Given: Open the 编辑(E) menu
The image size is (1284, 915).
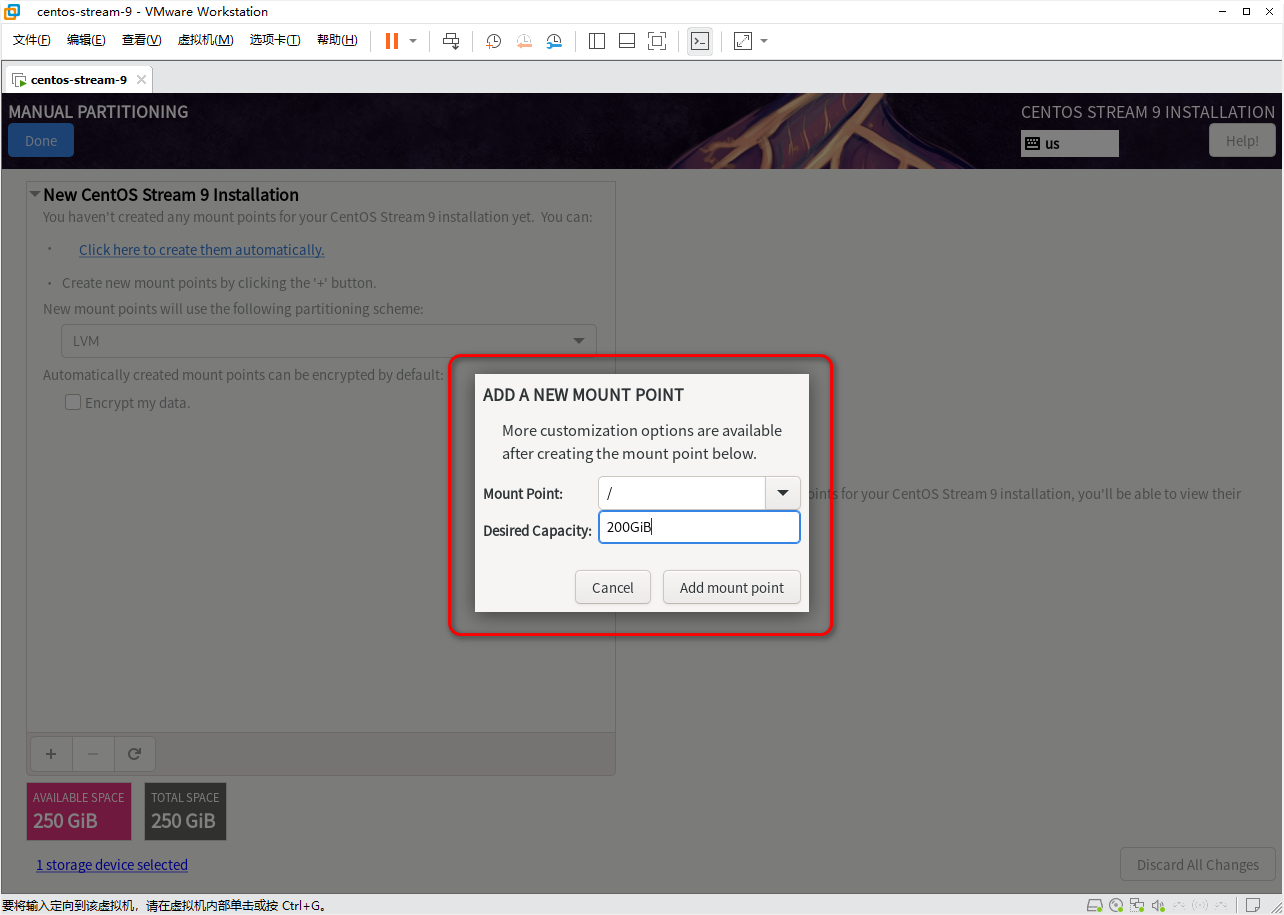Looking at the screenshot, I should pos(86,40).
